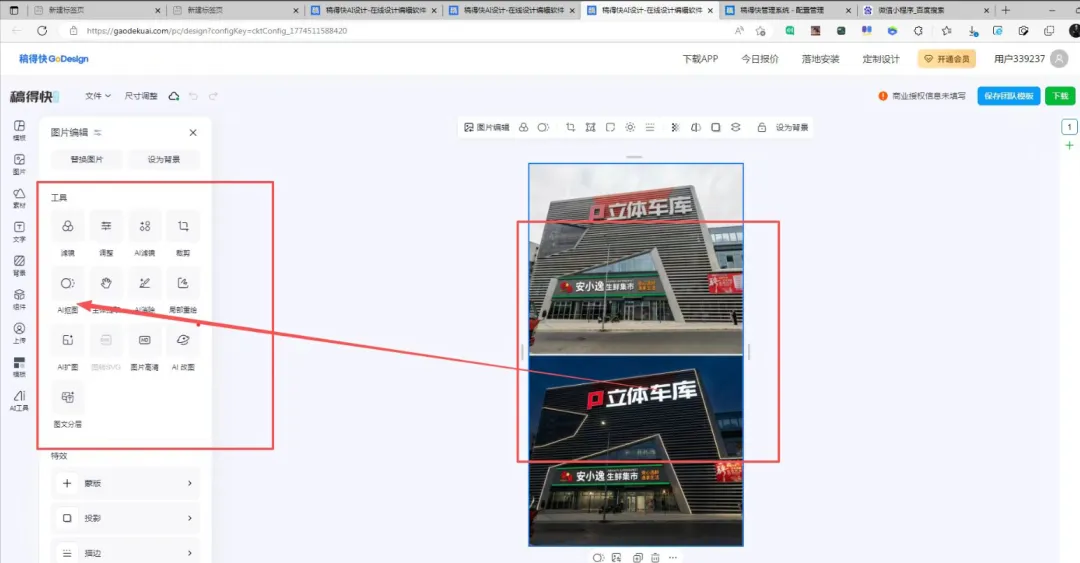The height and width of the screenshot is (563, 1080).
Task: Open the AI工具 sidebar icon
Action: tap(19, 400)
